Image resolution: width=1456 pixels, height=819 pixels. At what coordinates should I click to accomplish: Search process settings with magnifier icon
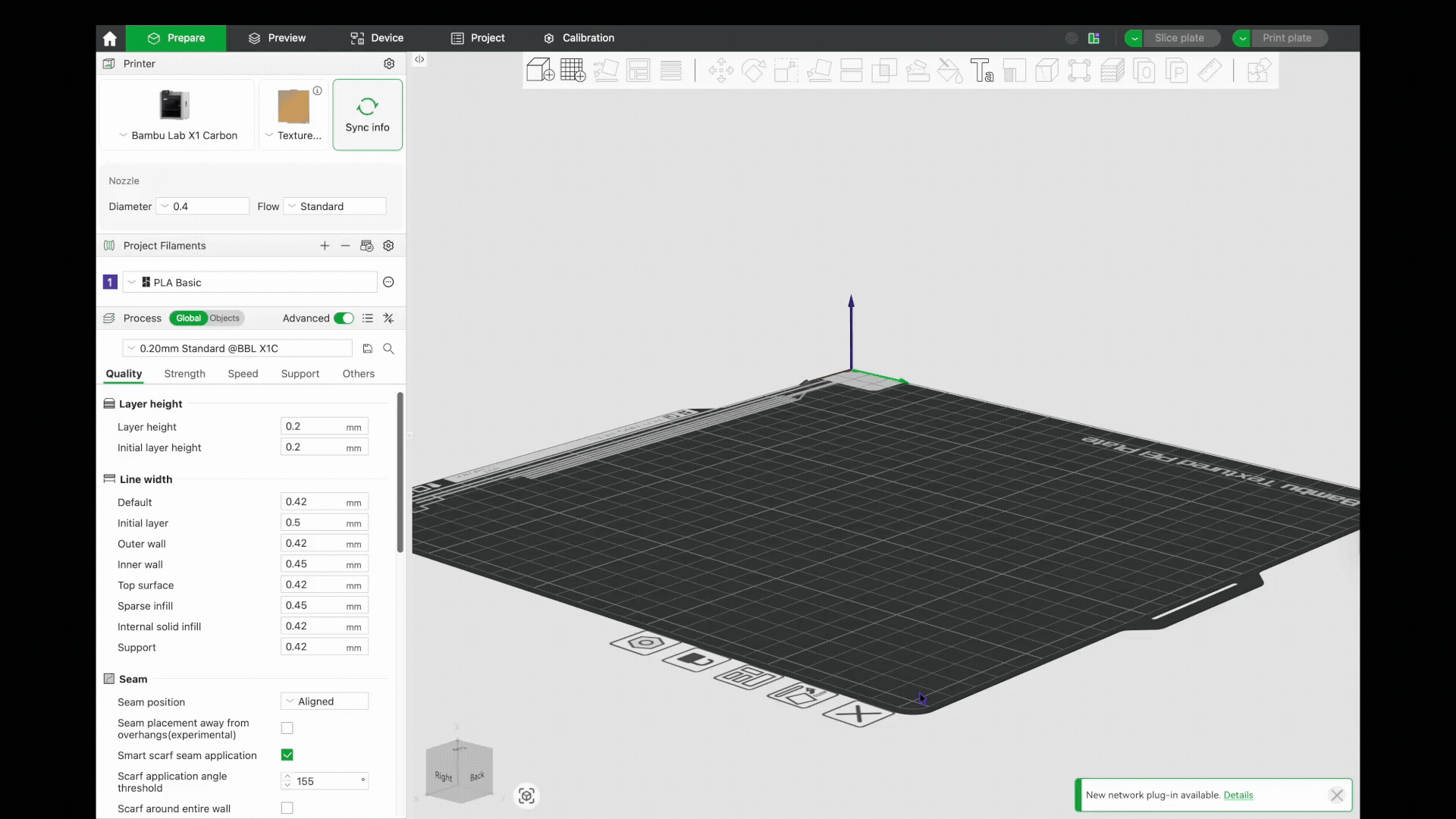coord(388,349)
